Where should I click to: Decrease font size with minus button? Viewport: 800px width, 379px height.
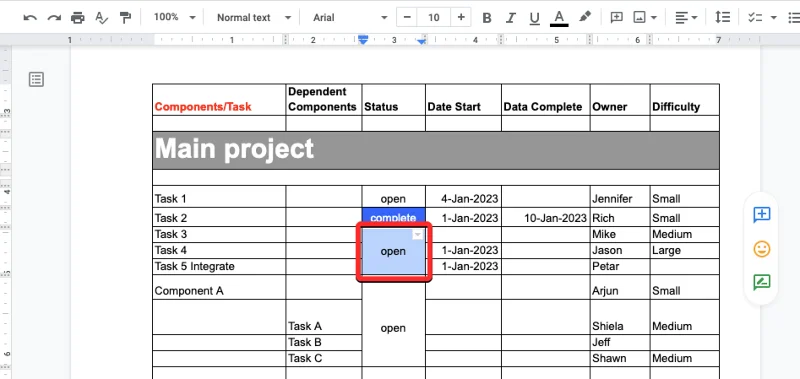[407, 18]
